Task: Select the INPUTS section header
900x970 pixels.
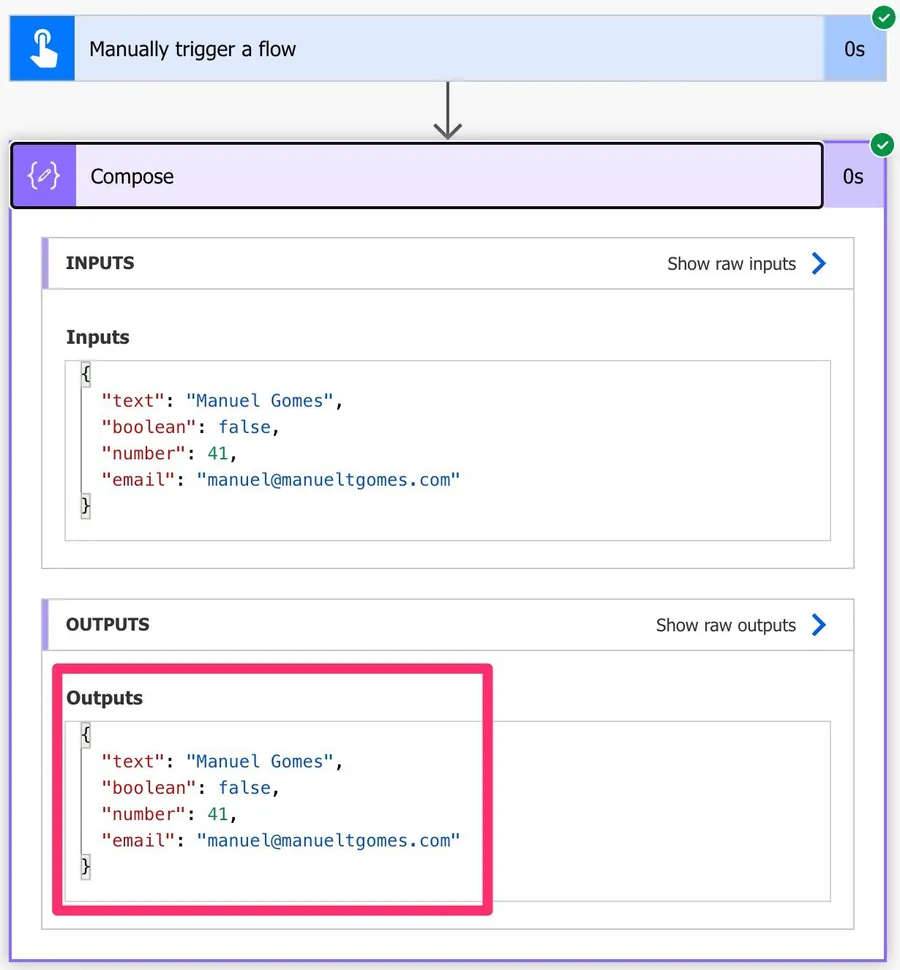Action: 100,263
